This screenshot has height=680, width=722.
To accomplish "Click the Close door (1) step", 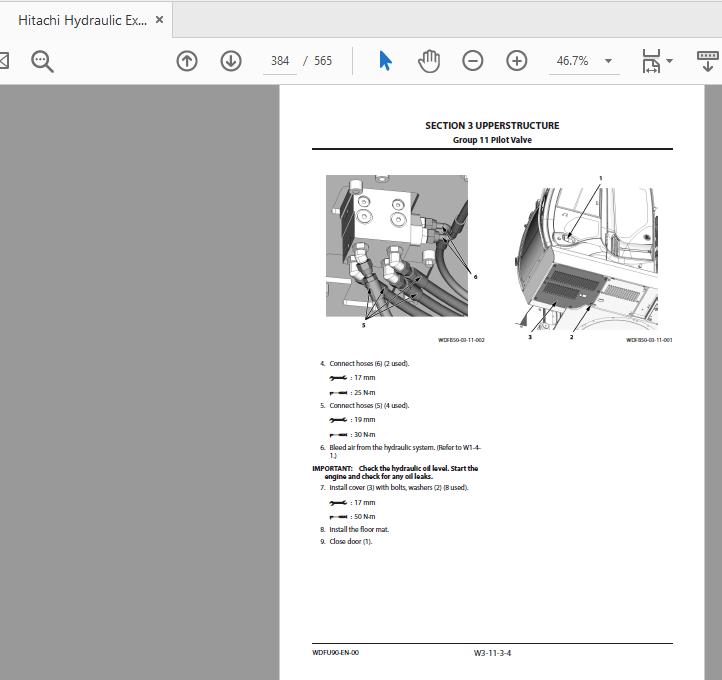I will coord(351,541).
